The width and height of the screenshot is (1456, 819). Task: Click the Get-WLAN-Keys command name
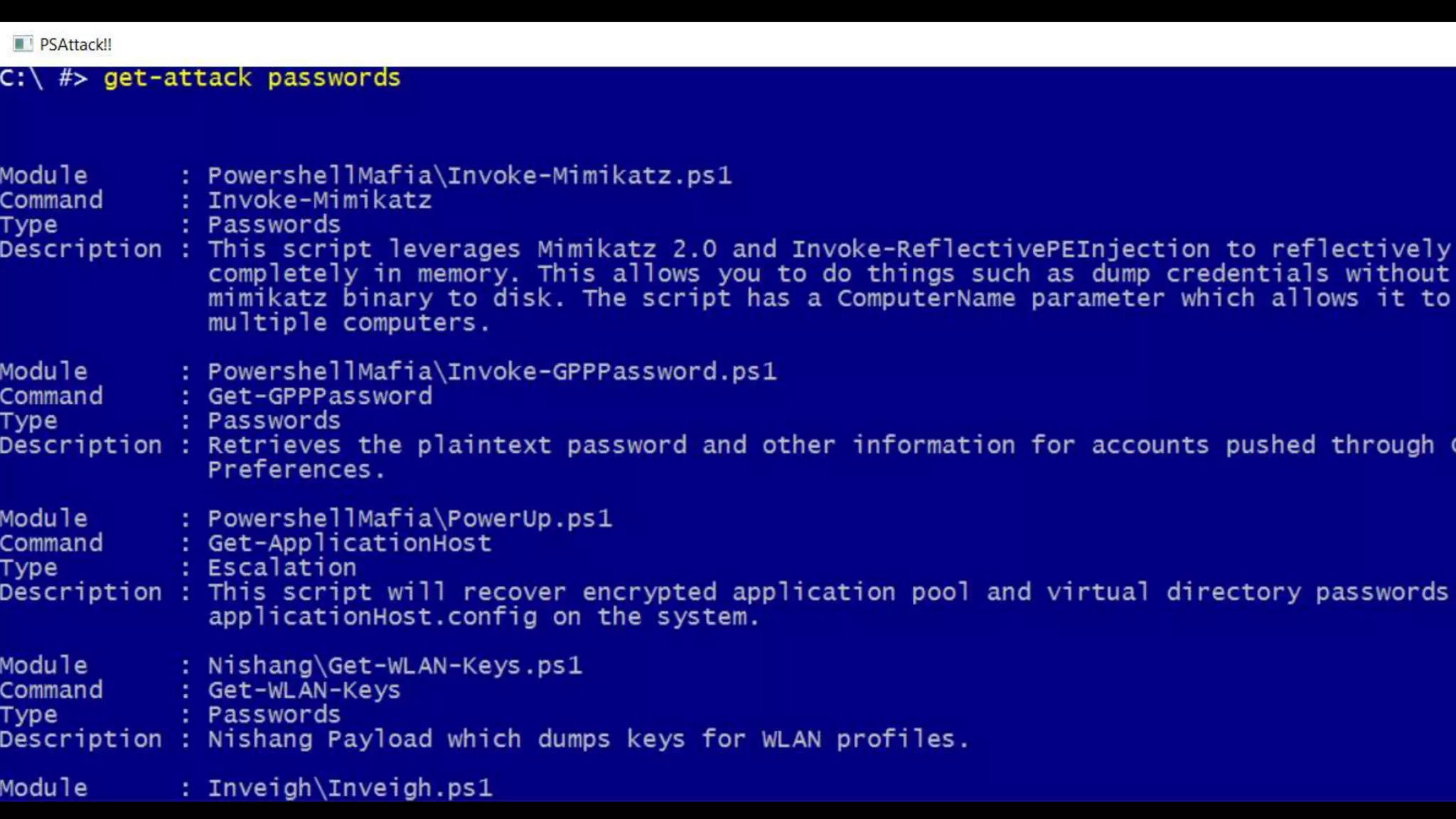[304, 690]
